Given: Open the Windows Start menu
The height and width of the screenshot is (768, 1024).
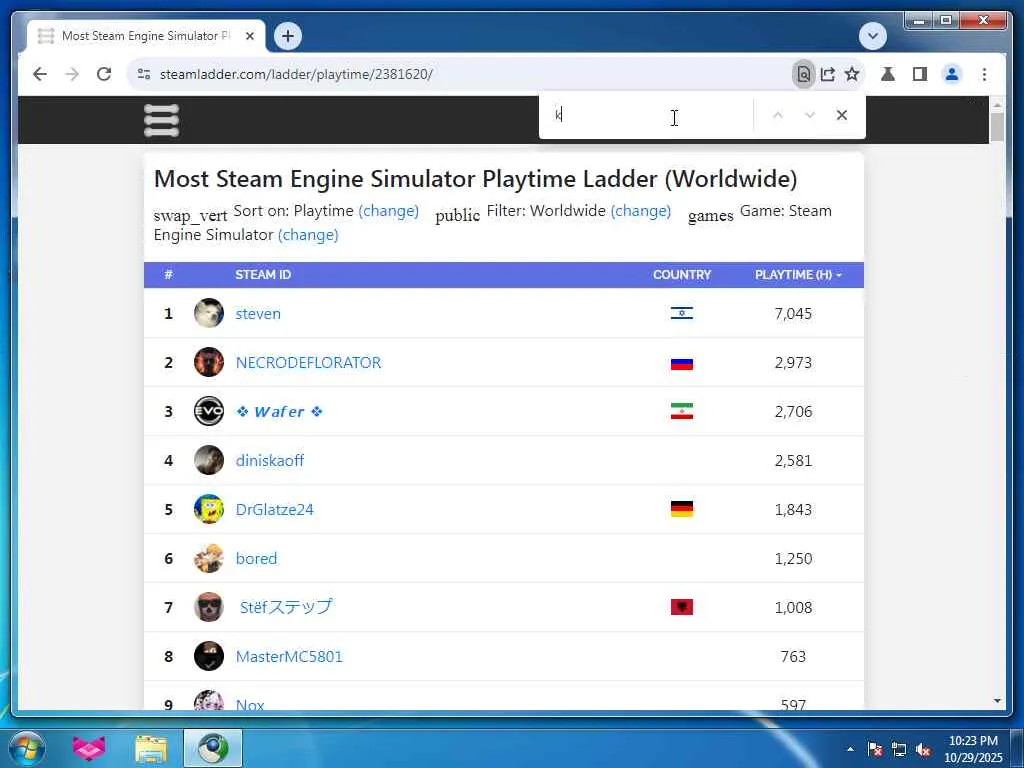Looking at the screenshot, I should pos(27,748).
